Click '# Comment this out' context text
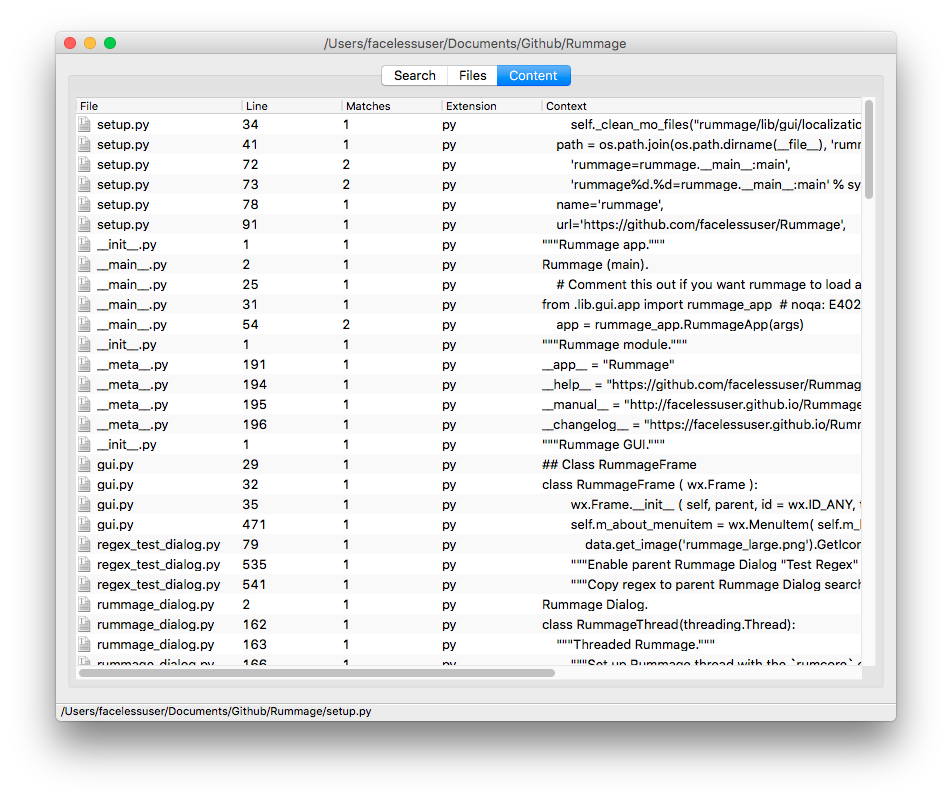952x801 pixels. pos(709,285)
